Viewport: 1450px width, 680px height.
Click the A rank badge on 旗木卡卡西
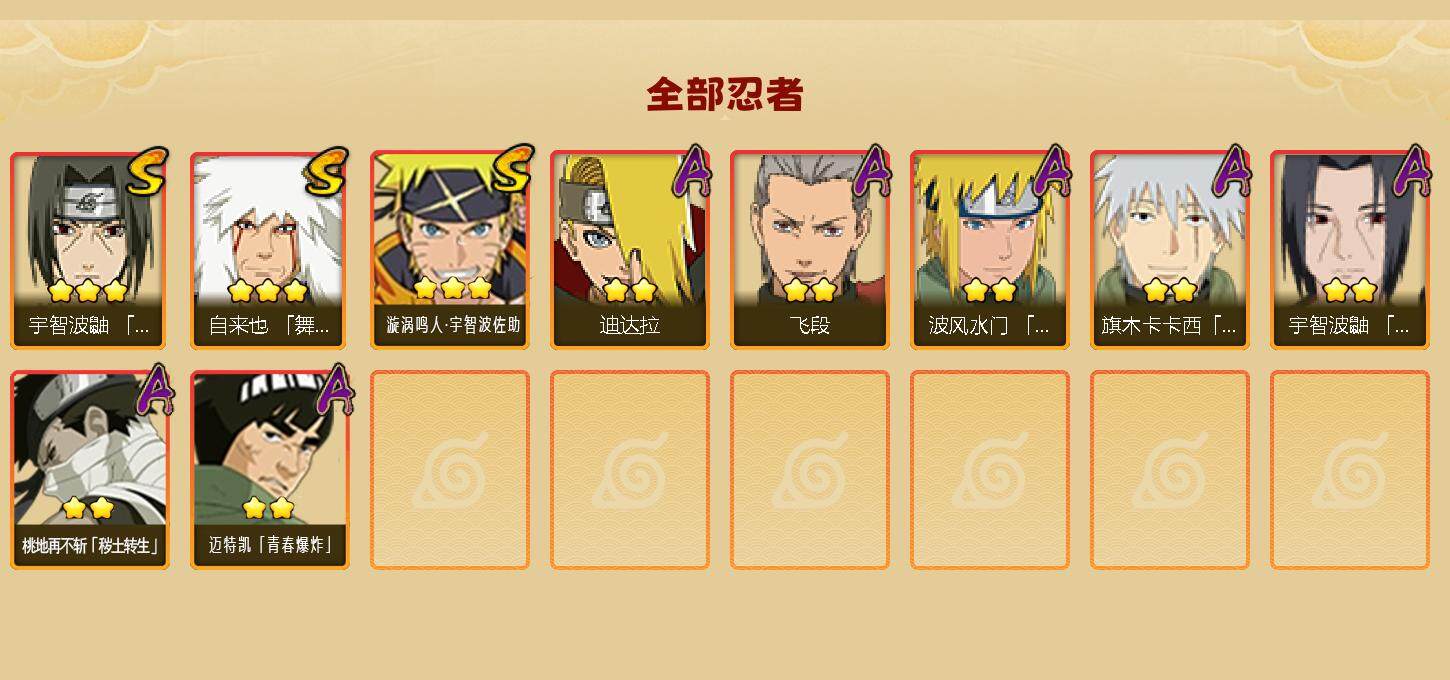tap(1232, 172)
